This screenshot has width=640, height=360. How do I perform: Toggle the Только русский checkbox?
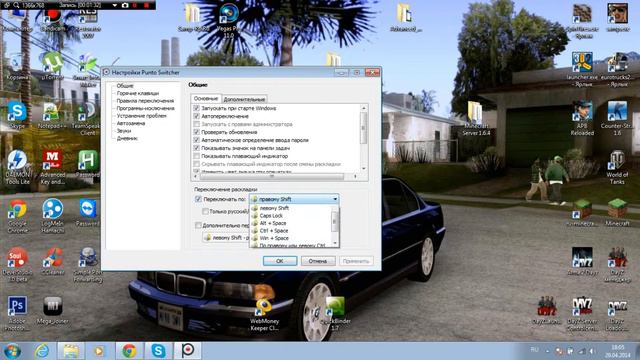205,211
